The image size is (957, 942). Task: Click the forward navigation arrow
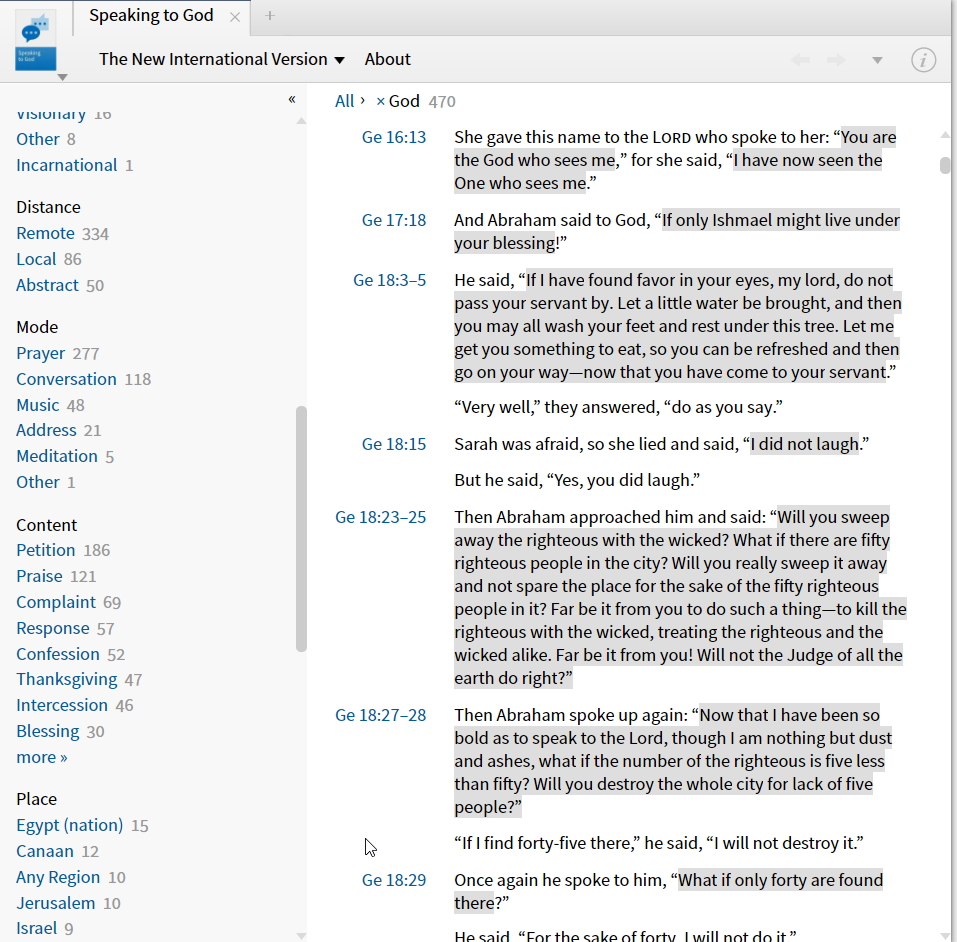click(836, 60)
